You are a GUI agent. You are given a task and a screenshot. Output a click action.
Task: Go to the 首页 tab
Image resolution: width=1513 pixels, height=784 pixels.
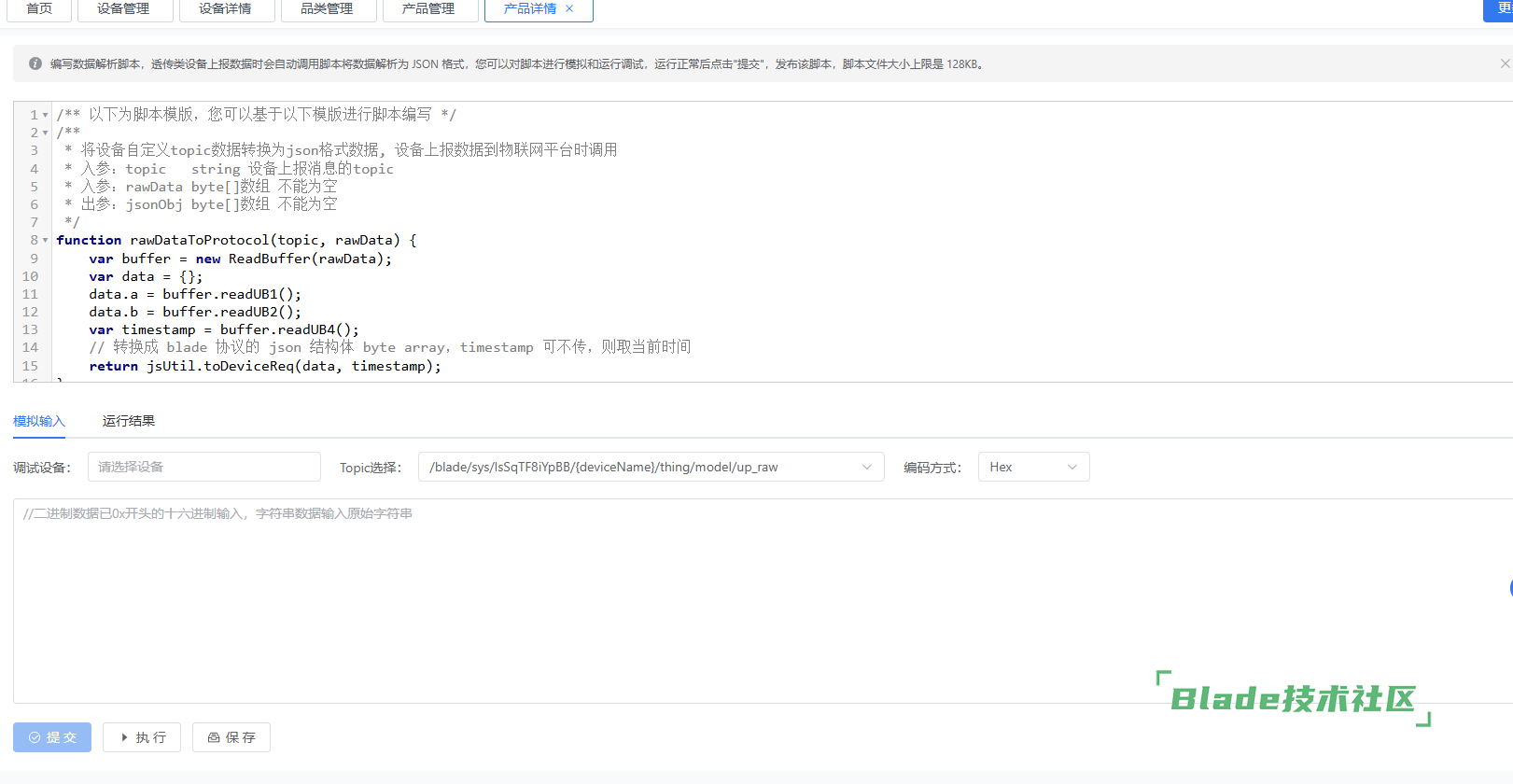pyautogui.click(x=39, y=8)
